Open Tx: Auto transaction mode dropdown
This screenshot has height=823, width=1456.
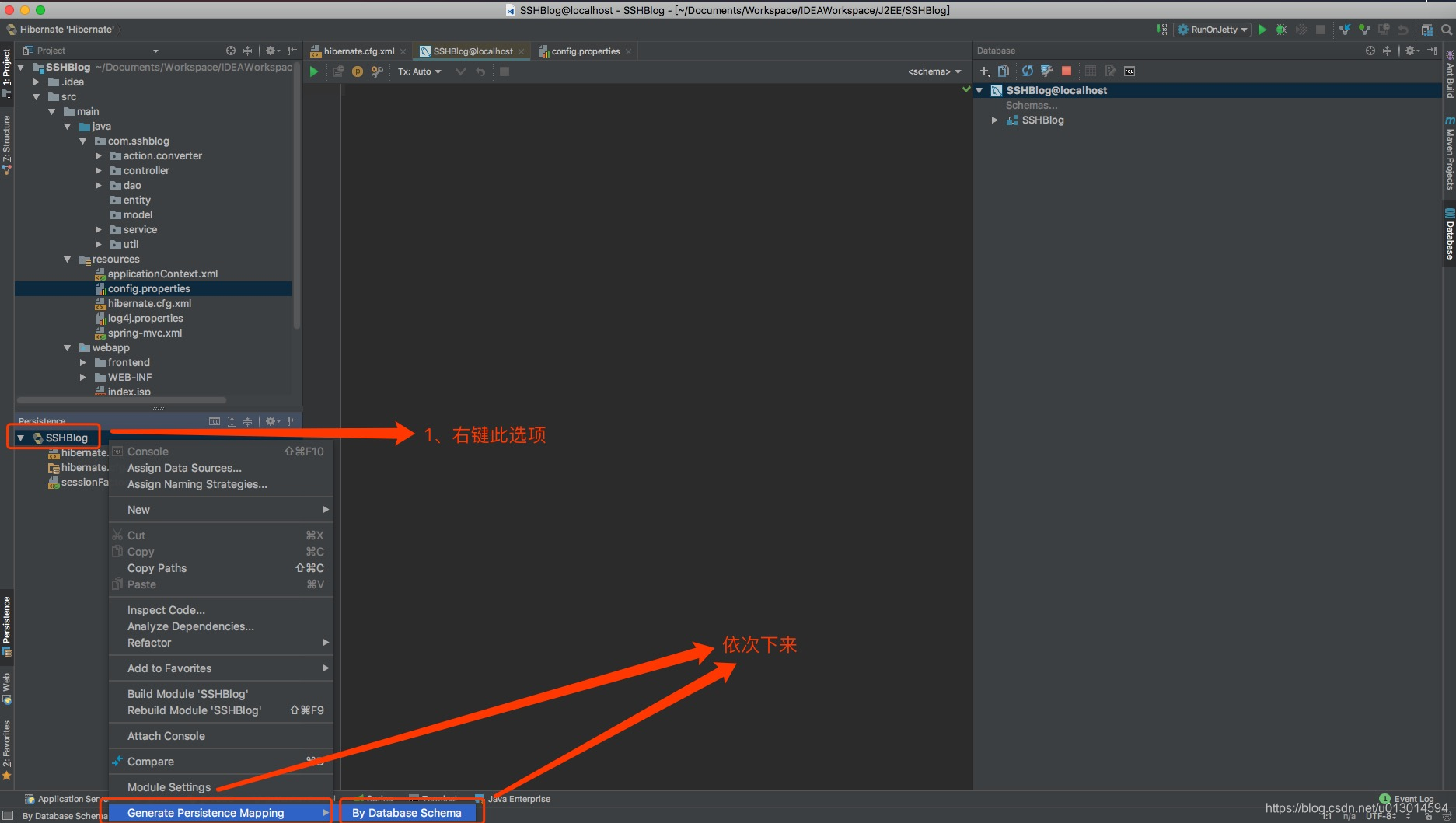click(x=419, y=71)
